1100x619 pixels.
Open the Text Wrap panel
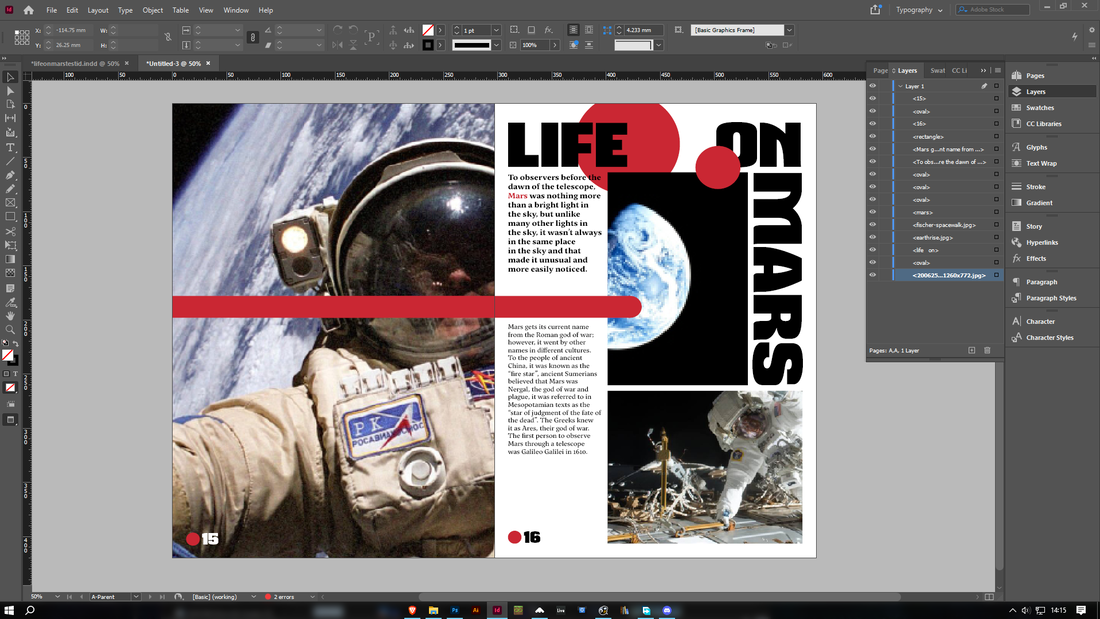pos(1041,164)
